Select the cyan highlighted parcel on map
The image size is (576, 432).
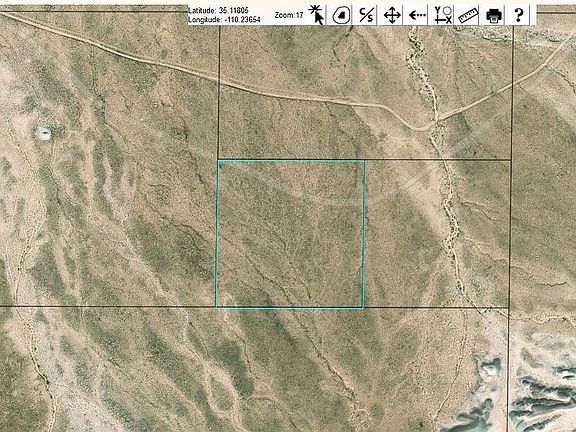[291, 234]
